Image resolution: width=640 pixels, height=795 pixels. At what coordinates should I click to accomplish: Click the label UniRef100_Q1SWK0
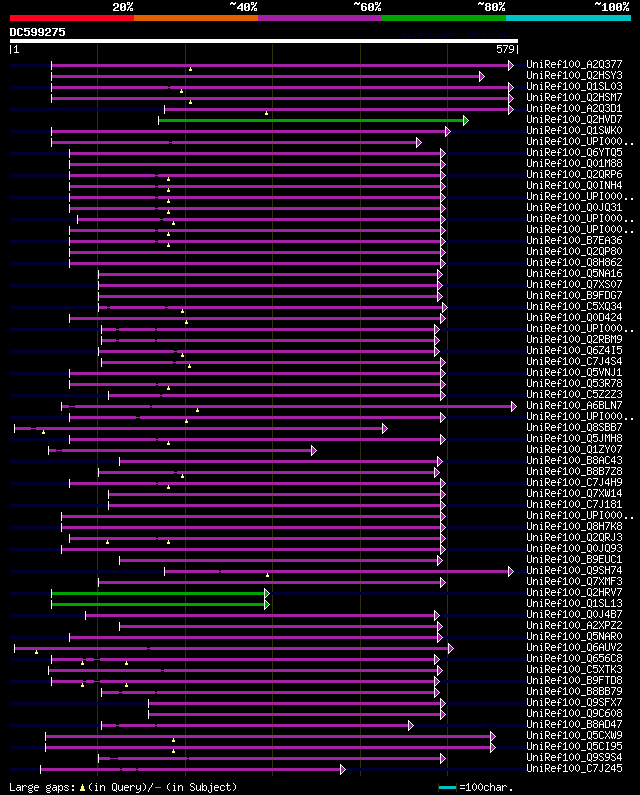coord(574,130)
